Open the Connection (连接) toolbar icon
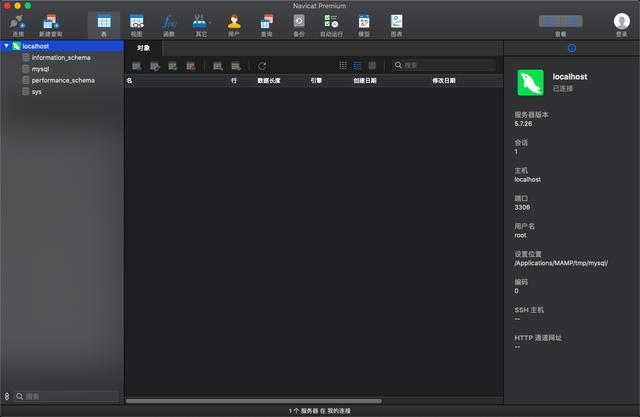This screenshot has width=640, height=417. (18, 25)
